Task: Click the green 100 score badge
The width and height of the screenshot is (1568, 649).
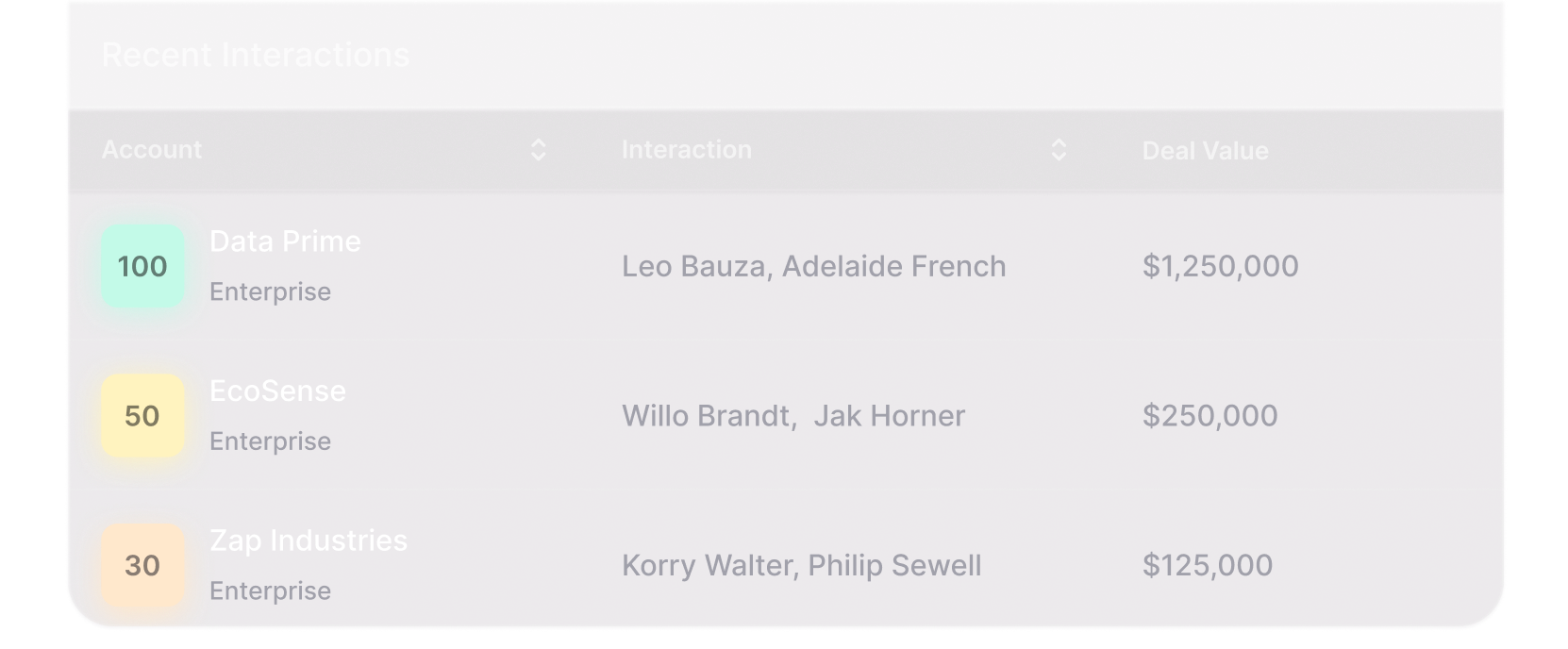Action: pos(142,266)
